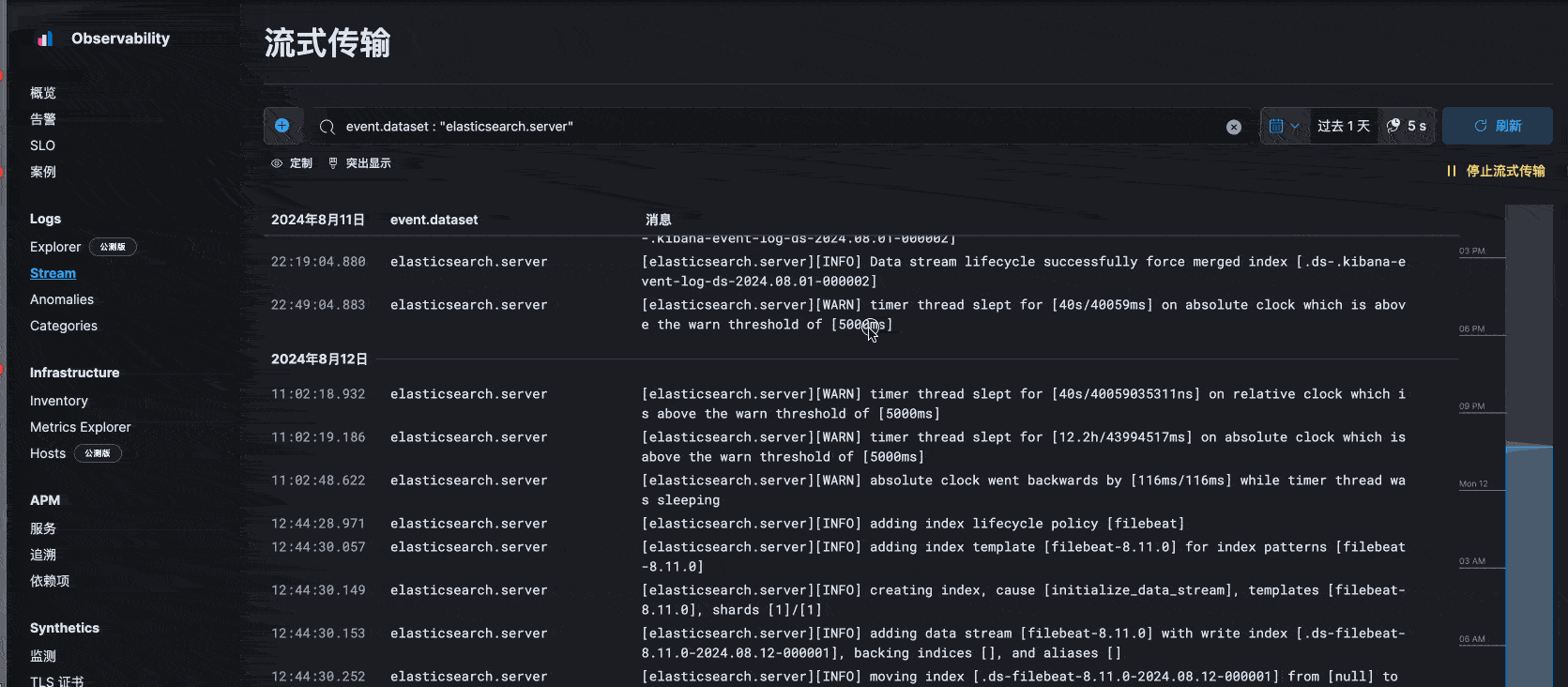The width and height of the screenshot is (1568, 687).
Task: Click the Observability title
Action: pyautogui.click(x=120, y=38)
